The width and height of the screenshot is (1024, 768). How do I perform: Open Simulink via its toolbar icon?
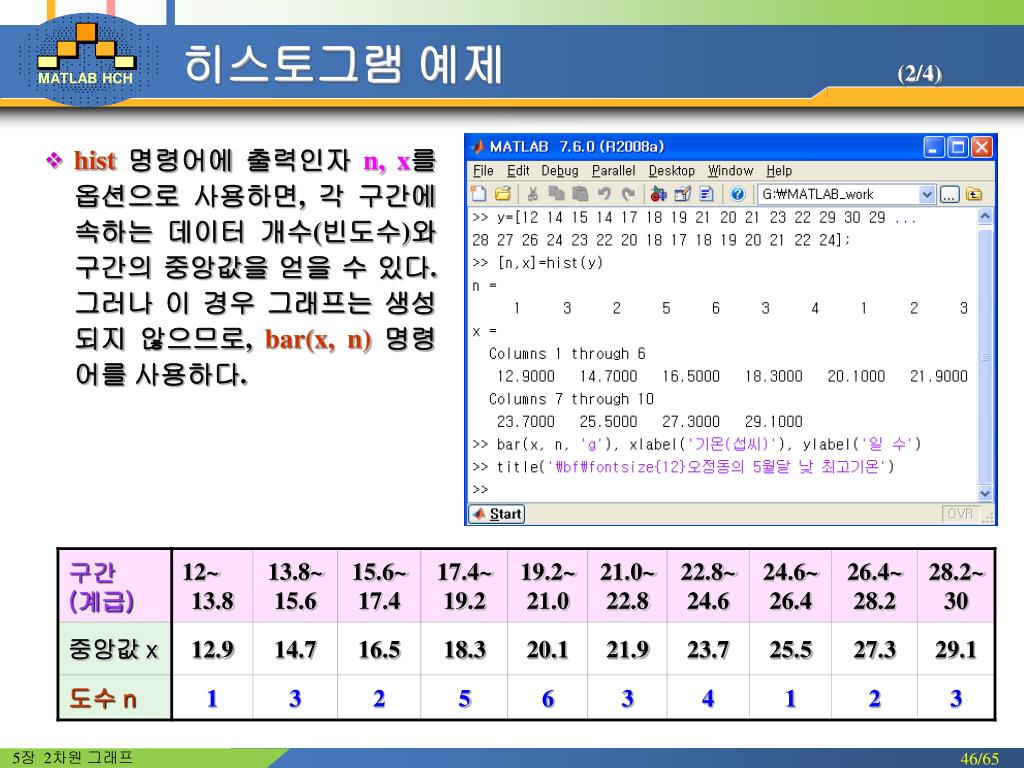click(658, 194)
